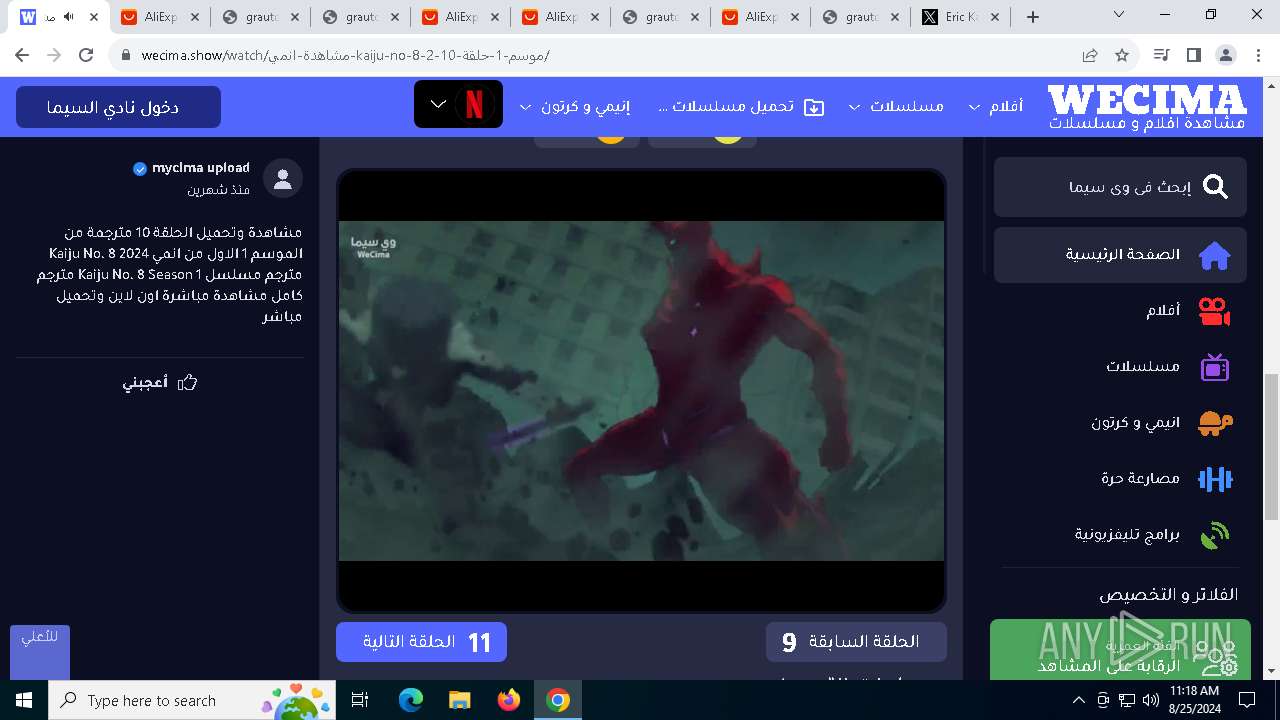Share this page from the address bar
1280x720 pixels.
click(x=1090, y=55)
